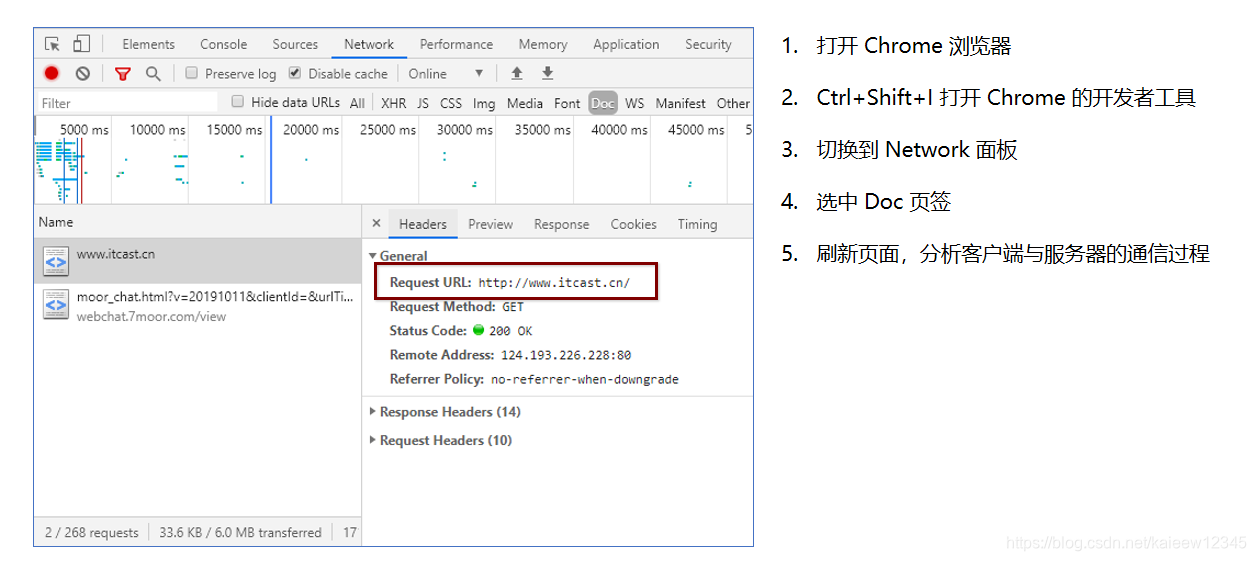Open the Sources panel
This screenshot has width=1256, height=561.
tap(295, 44)
